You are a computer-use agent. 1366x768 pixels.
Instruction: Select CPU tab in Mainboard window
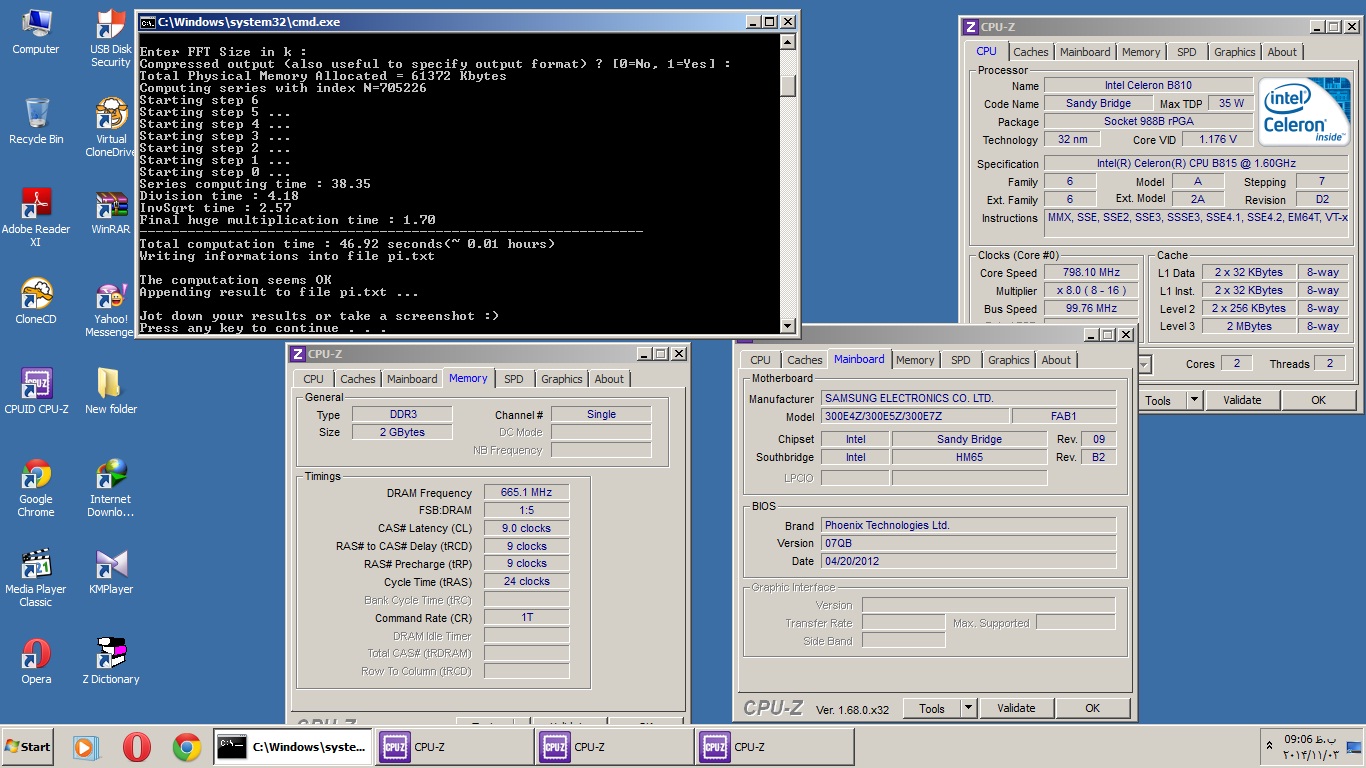click(760, 360)
